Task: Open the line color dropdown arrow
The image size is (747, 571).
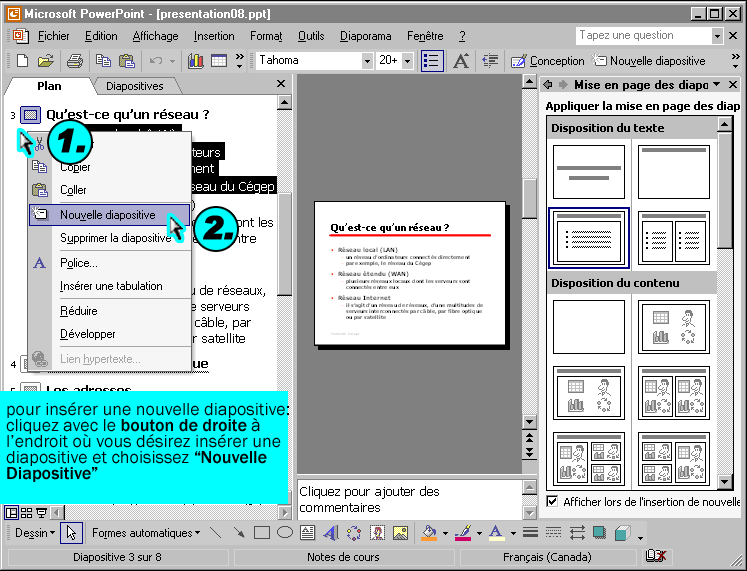Action: 479,533
